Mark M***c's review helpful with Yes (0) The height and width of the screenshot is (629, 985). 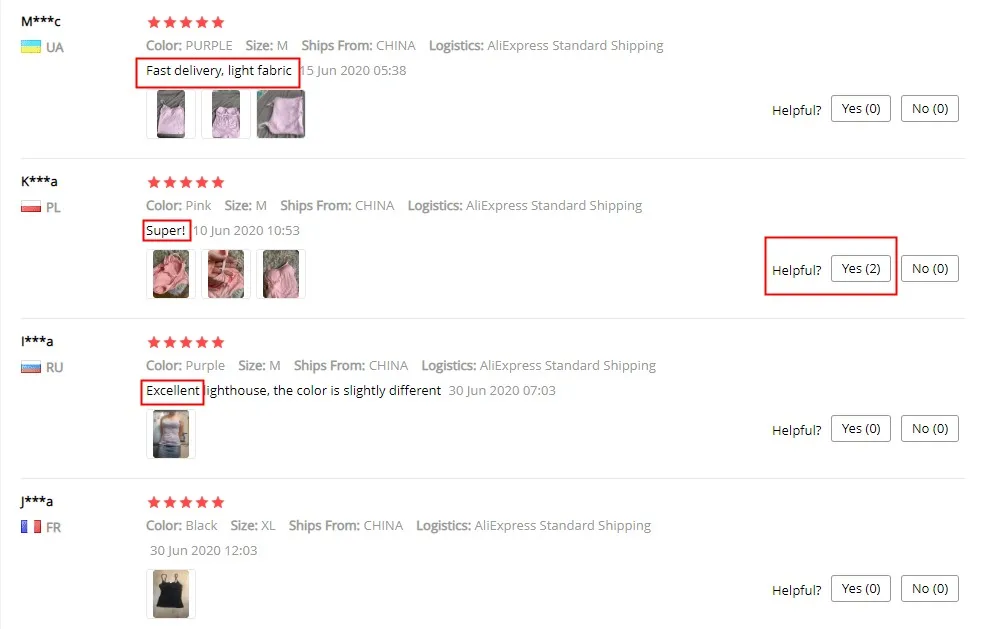click(861, 109)
